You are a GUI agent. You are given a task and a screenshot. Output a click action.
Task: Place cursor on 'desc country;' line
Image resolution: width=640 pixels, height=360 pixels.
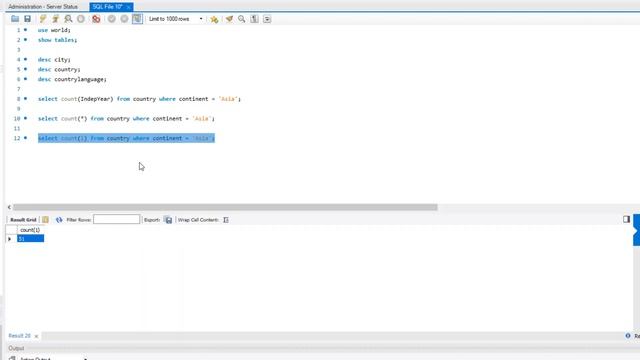59,69
